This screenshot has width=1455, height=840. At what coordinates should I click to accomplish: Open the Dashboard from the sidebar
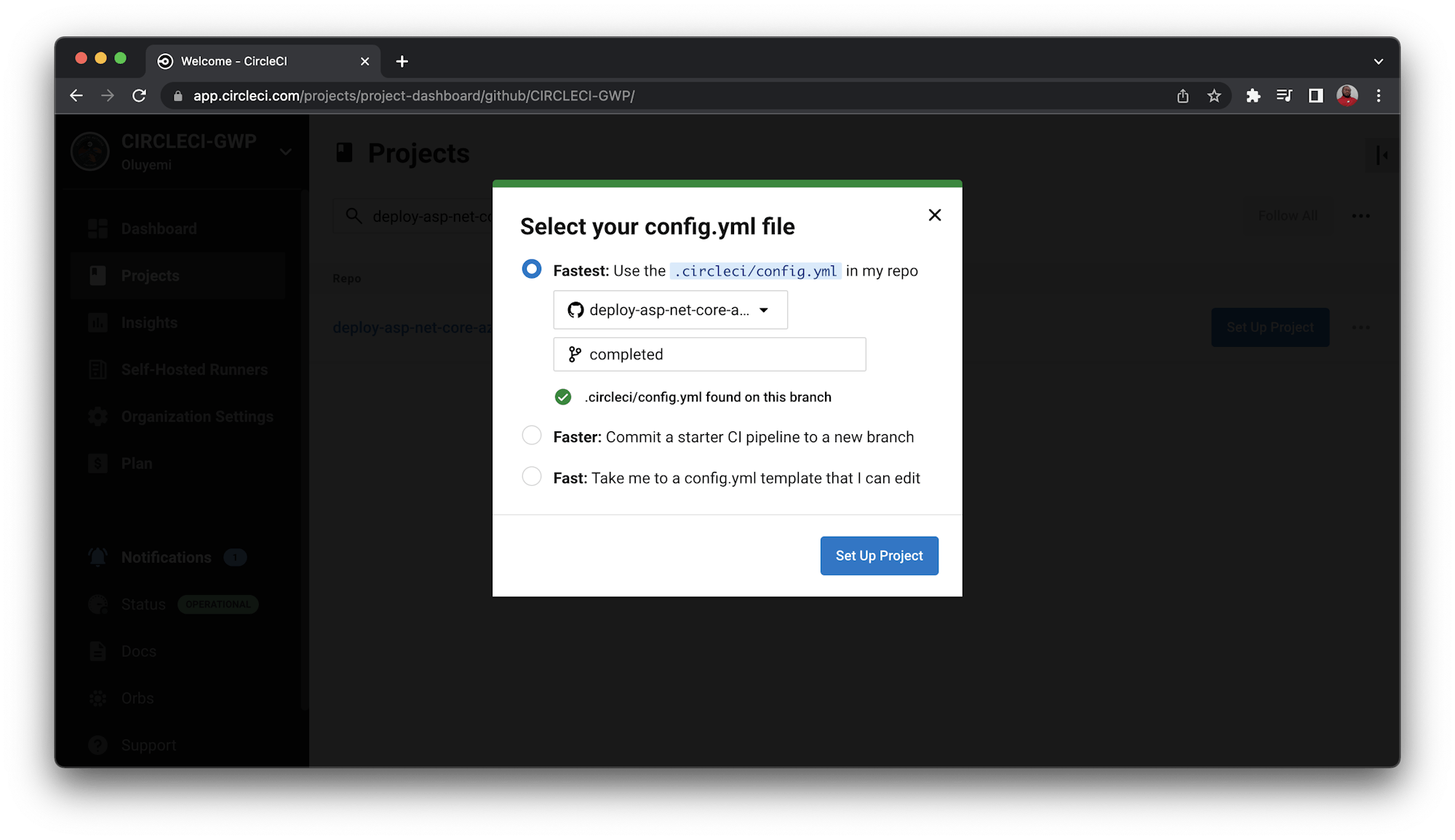click(x=158, y=228)
